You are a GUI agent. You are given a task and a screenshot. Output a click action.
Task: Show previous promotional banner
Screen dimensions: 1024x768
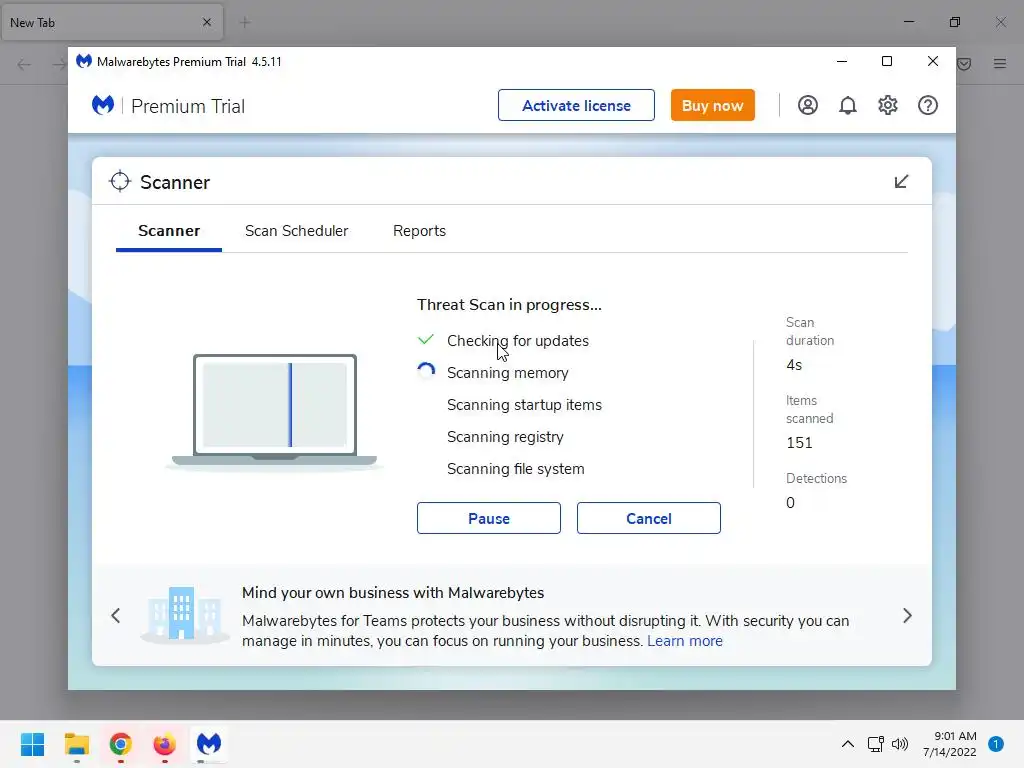pos(116,616)
